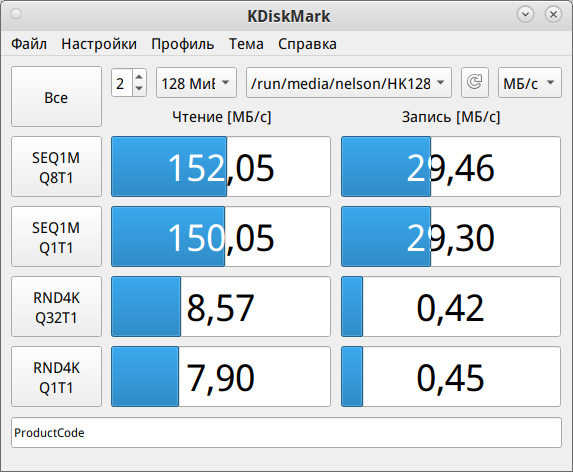The image size is (573, 472).
Task: Click the window menu circle in title bar
Action: [16, 14]
